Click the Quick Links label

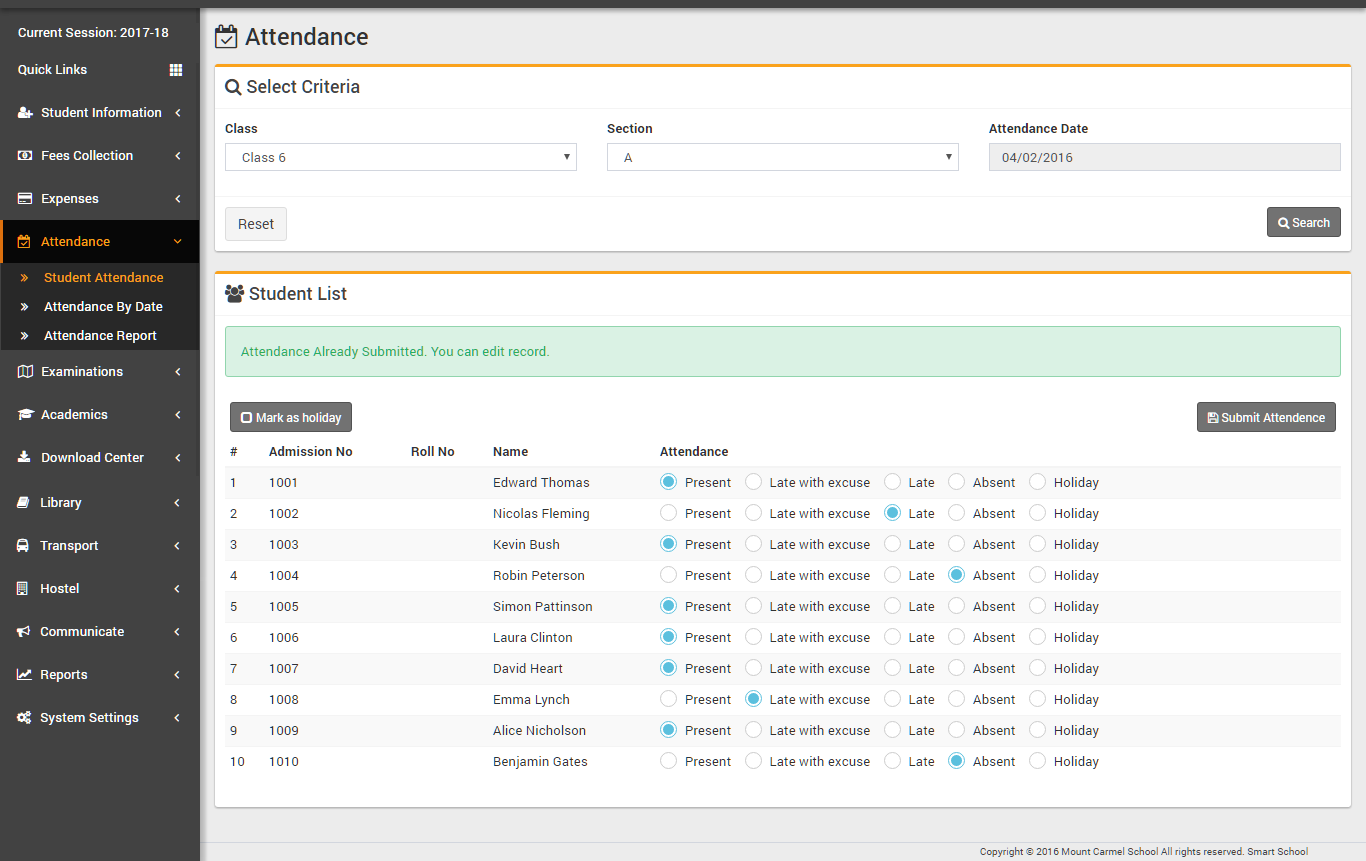click(x=52, y=70)
